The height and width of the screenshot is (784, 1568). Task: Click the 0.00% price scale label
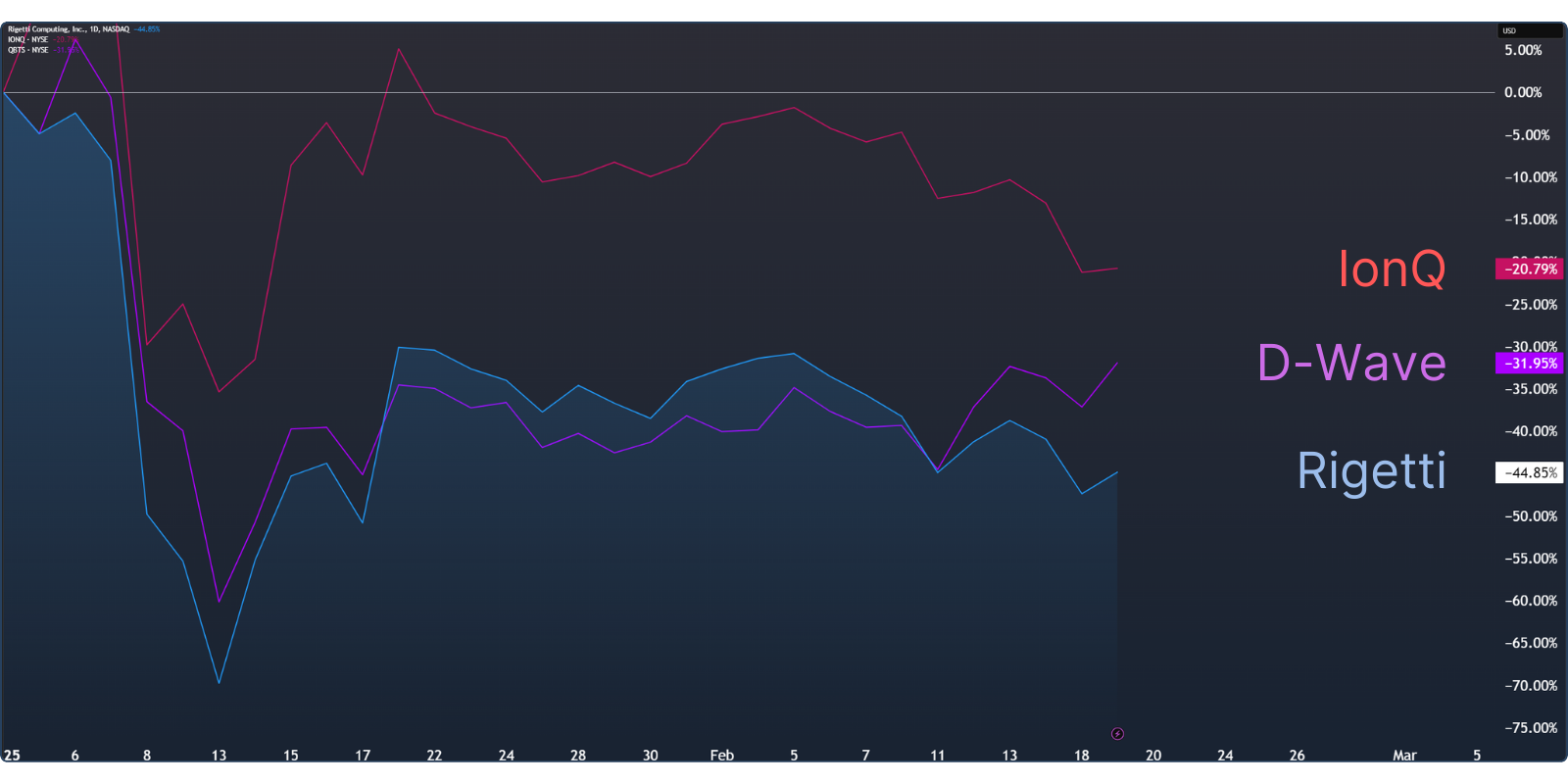tap(1523, 92)
